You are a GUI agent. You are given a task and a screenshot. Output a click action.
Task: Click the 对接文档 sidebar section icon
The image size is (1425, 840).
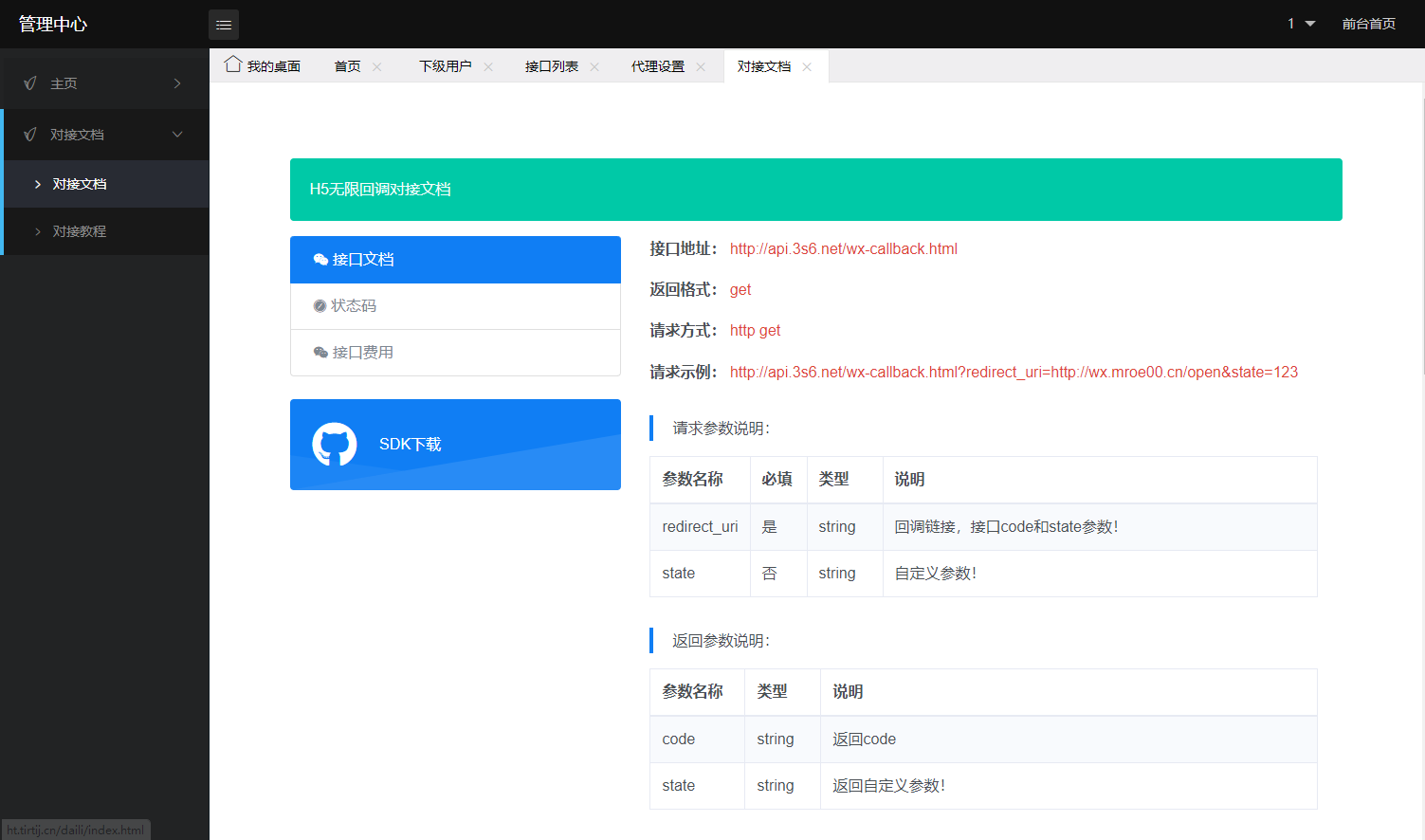pyautogui.click(x=29, y=134)
